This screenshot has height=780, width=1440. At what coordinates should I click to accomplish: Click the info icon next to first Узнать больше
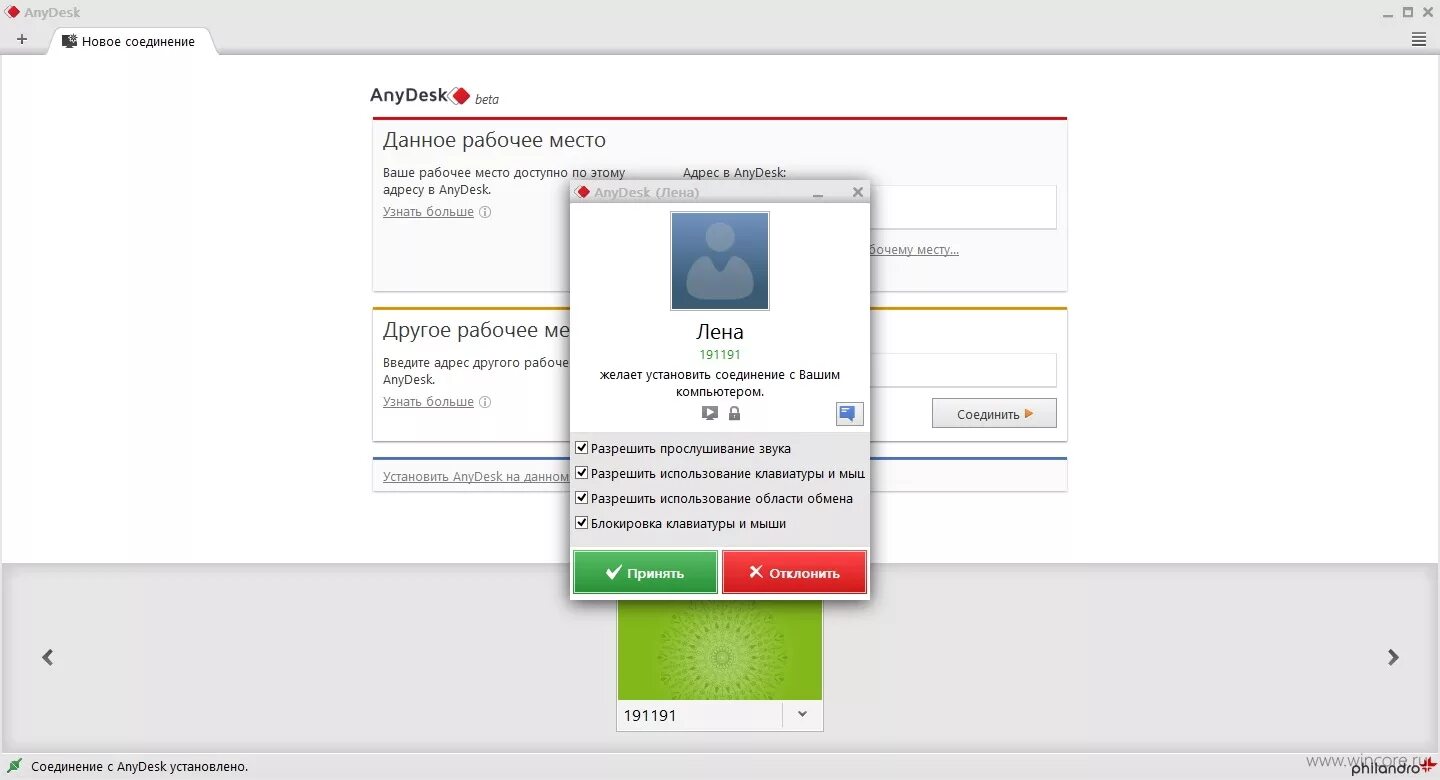pyautogui.click(x=485, y=212)
